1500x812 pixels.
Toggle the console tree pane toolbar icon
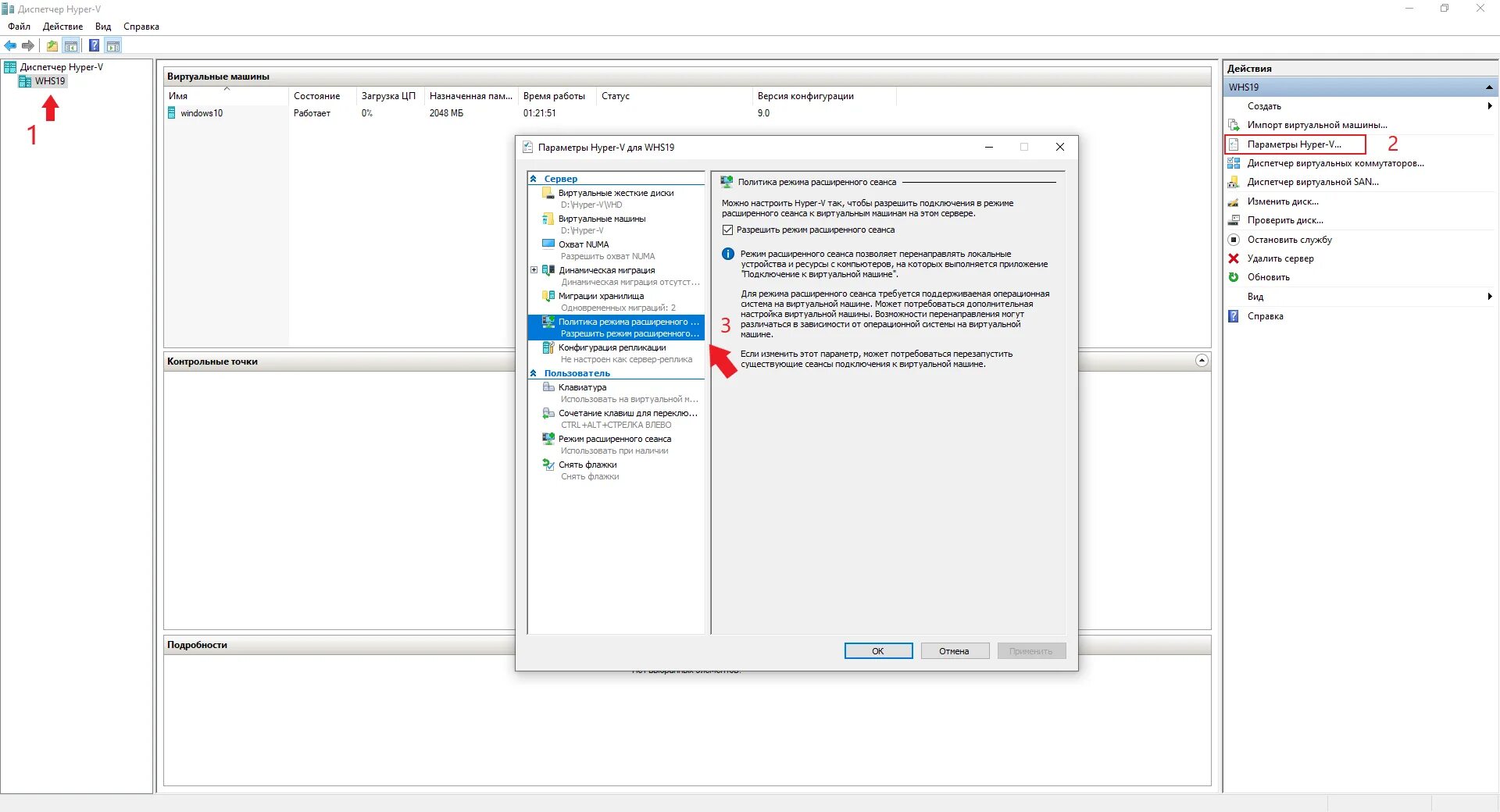tap(71, 45)
